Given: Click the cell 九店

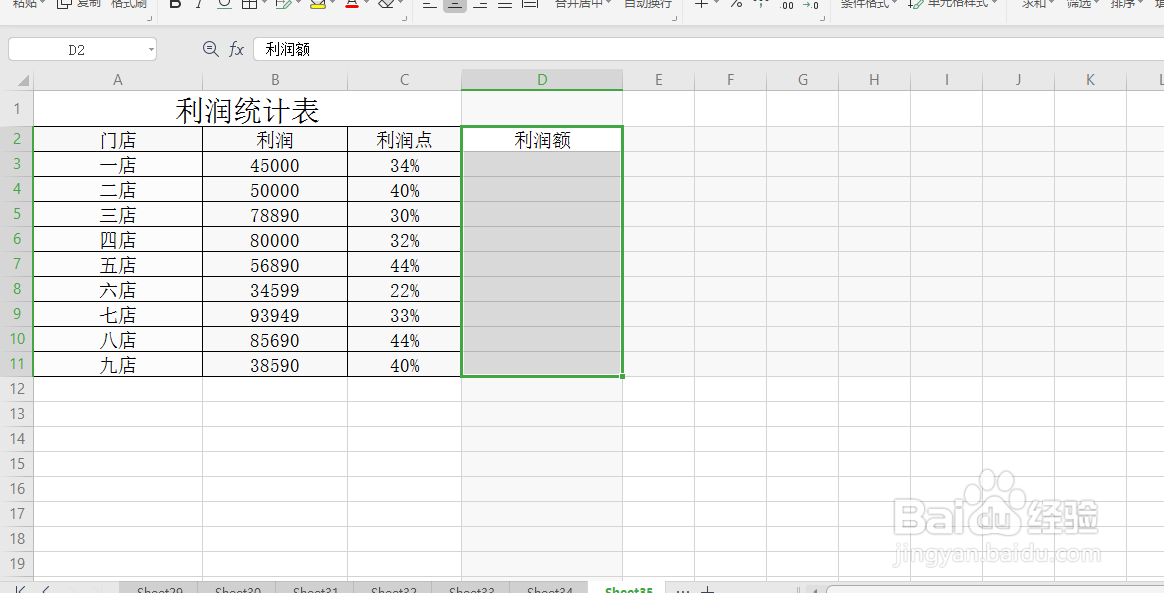Looking at the screenshot, I should pyautogui.click(x=117, y=364).
